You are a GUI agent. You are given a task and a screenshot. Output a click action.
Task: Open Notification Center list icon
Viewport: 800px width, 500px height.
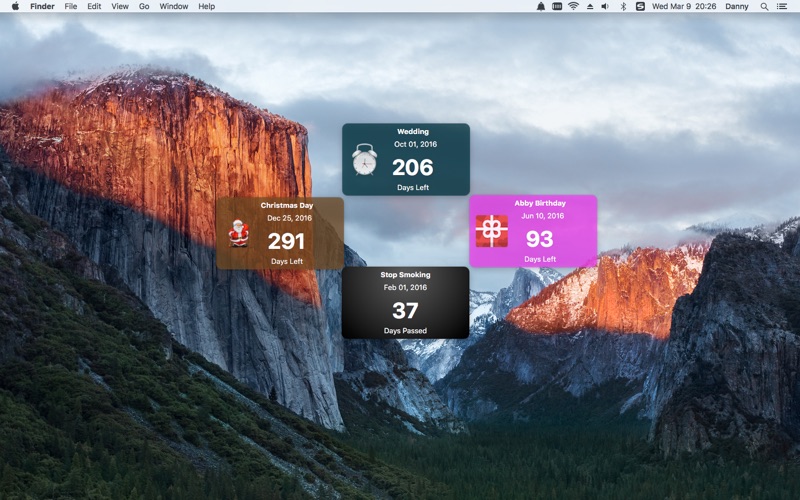coord(783,6)
